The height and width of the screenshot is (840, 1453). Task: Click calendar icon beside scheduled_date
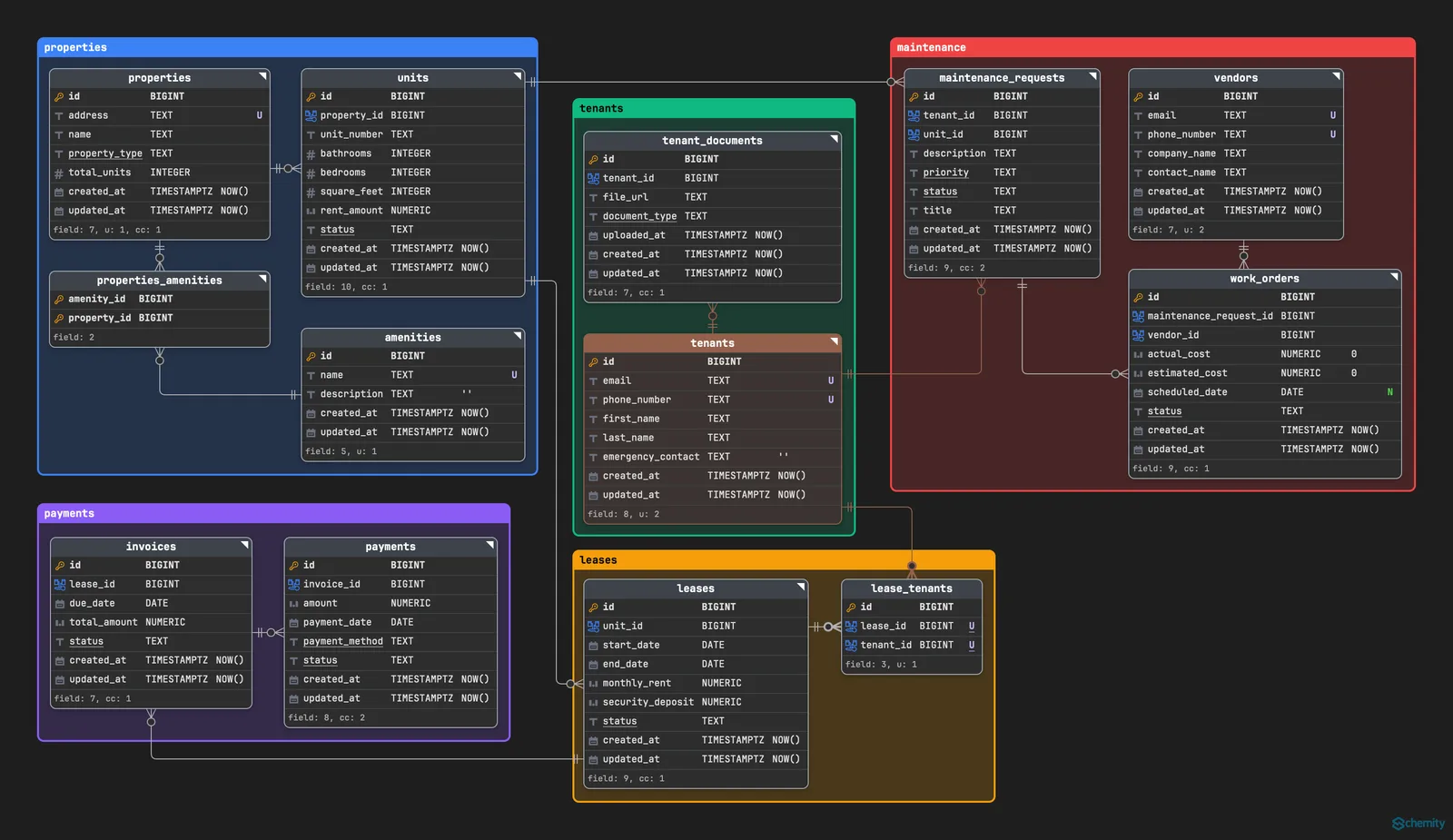tap(1138, 392)
